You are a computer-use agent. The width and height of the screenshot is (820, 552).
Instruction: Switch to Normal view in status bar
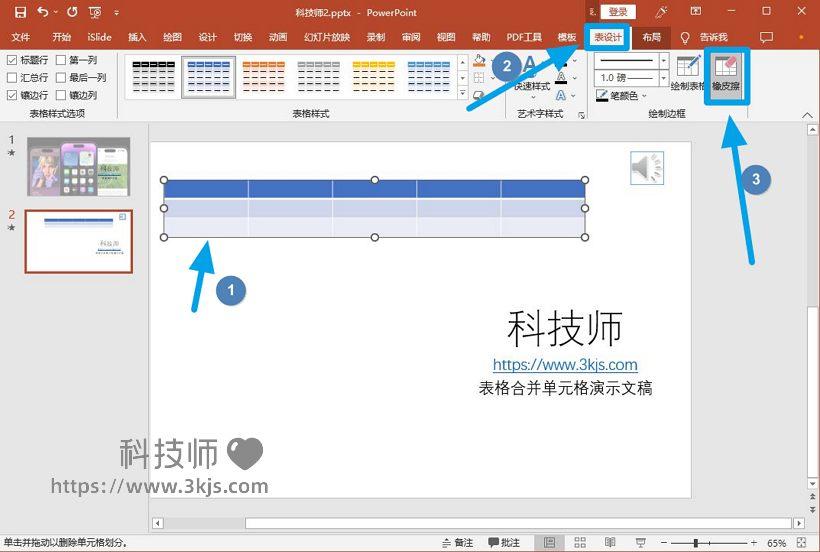coord(550,543)
